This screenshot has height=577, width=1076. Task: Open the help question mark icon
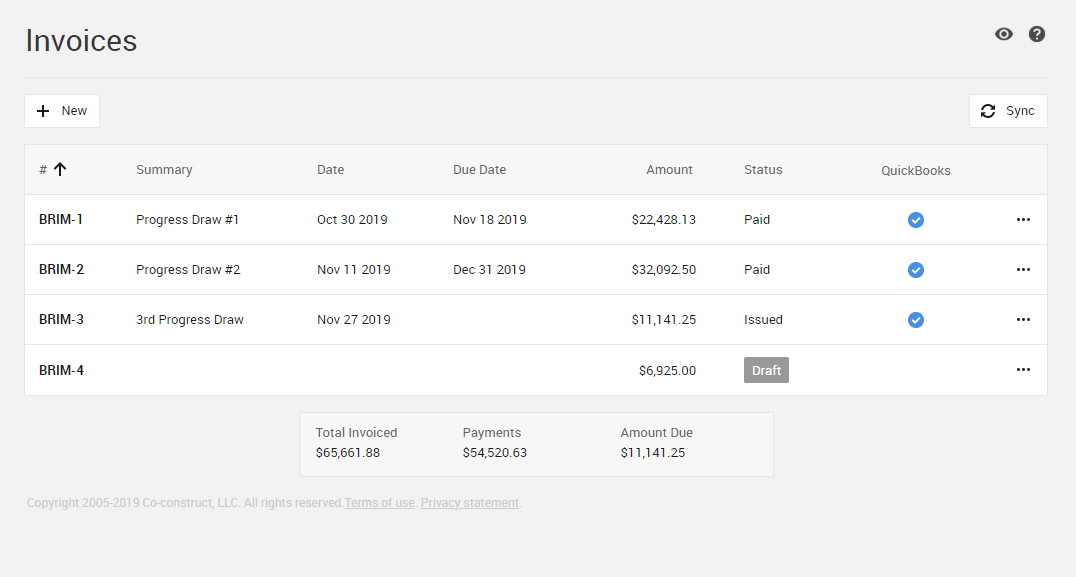(x=1037, y=34)
